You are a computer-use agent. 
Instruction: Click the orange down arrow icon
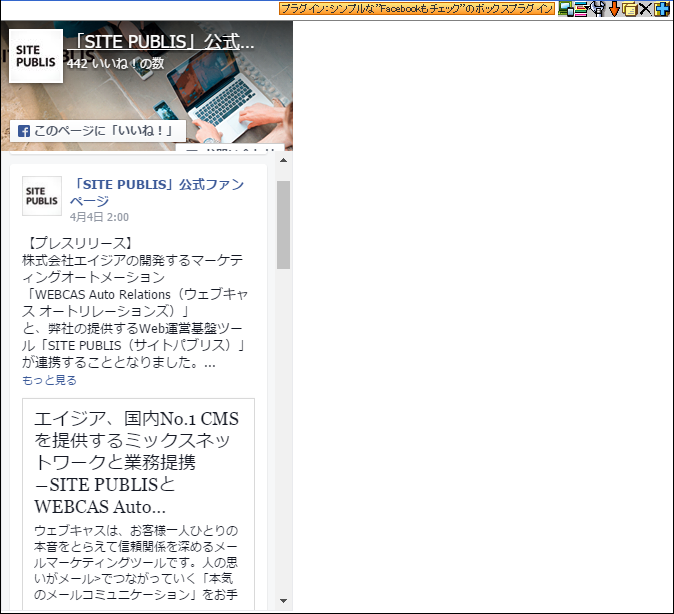pos(614,9)
